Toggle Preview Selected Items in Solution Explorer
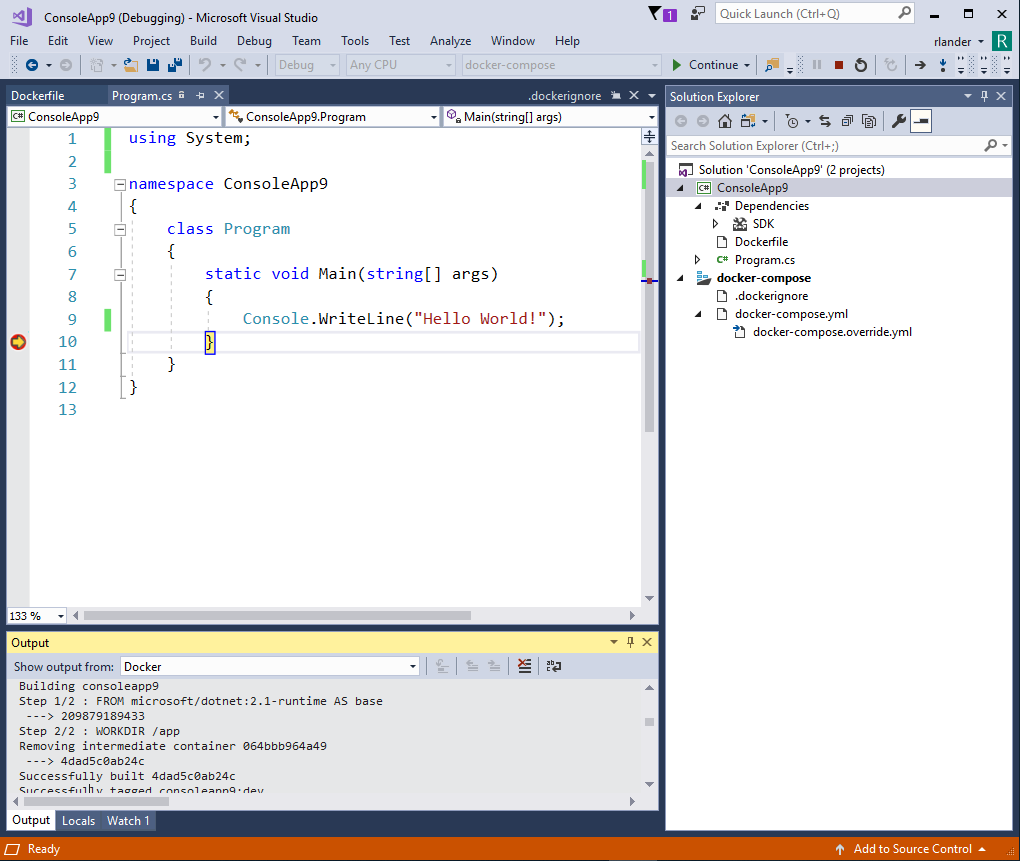Screen dimensions: 1020x861 (921, 121)
